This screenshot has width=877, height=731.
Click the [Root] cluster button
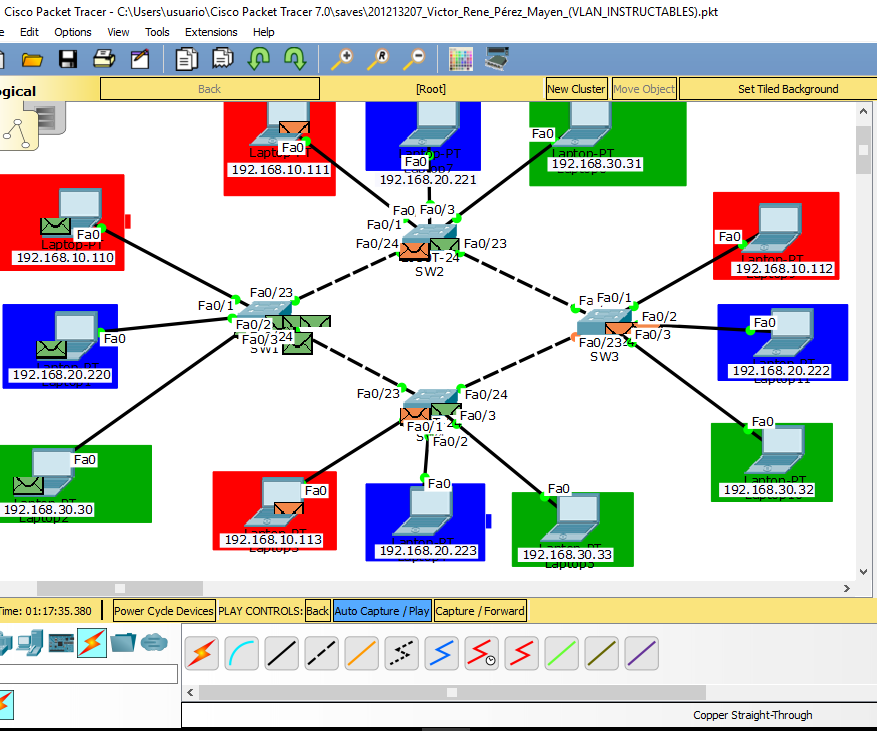click(431, 89)
